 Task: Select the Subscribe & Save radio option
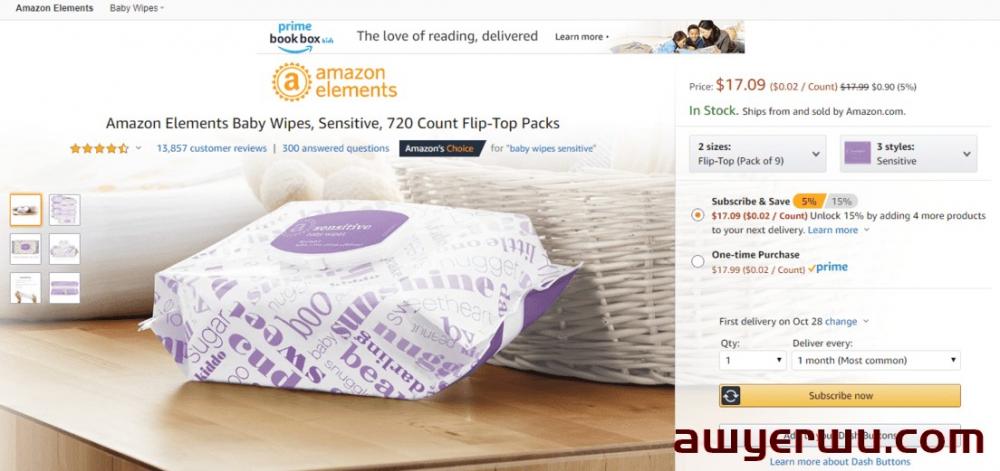[x=698, y=215]
